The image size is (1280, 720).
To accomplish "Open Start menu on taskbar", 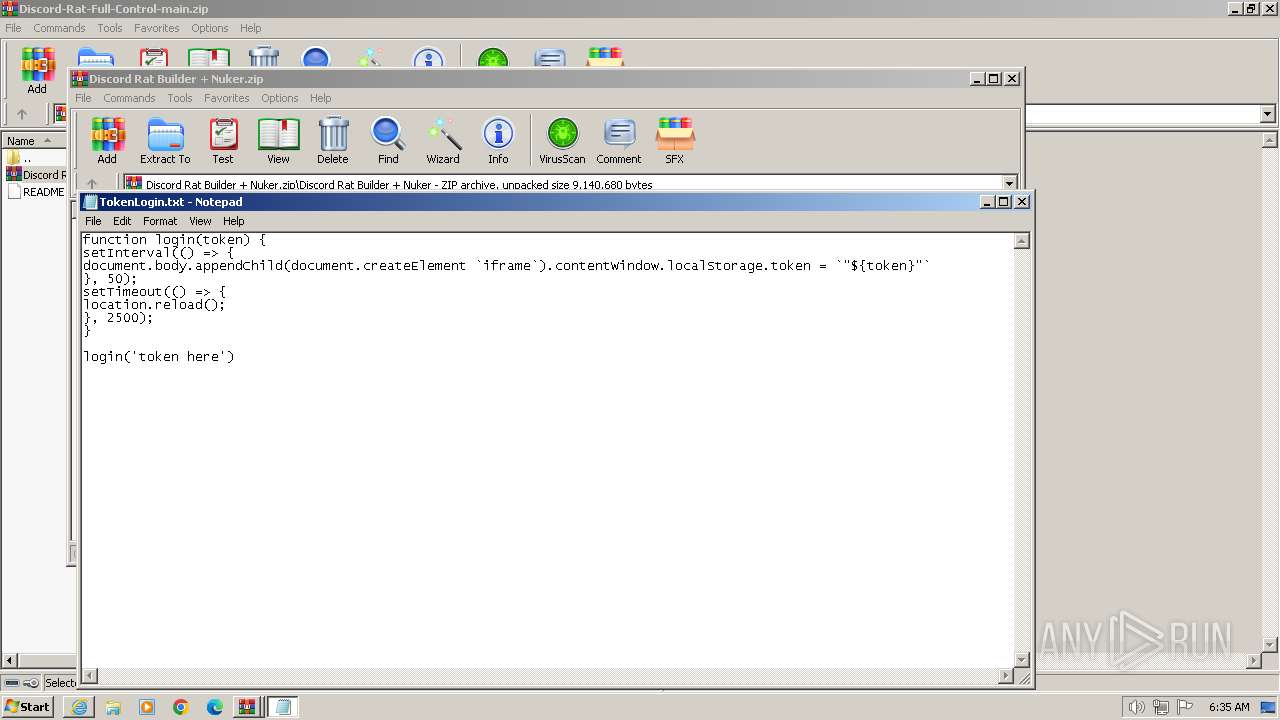I will point(28,706).
